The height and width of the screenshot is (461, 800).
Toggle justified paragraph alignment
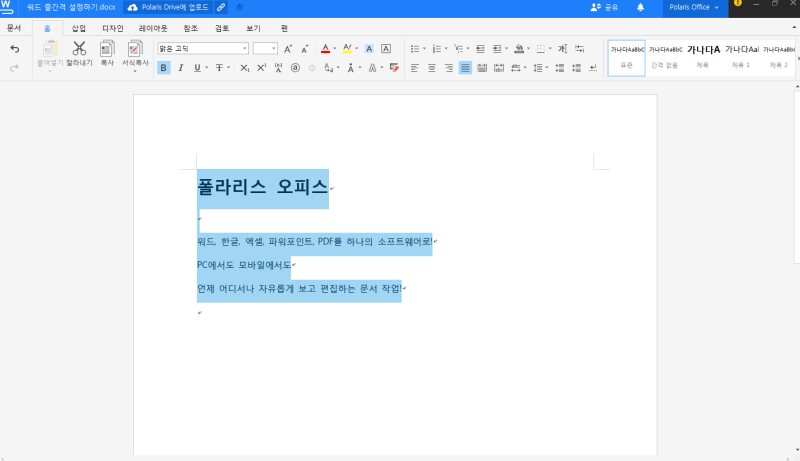(465, 68)
